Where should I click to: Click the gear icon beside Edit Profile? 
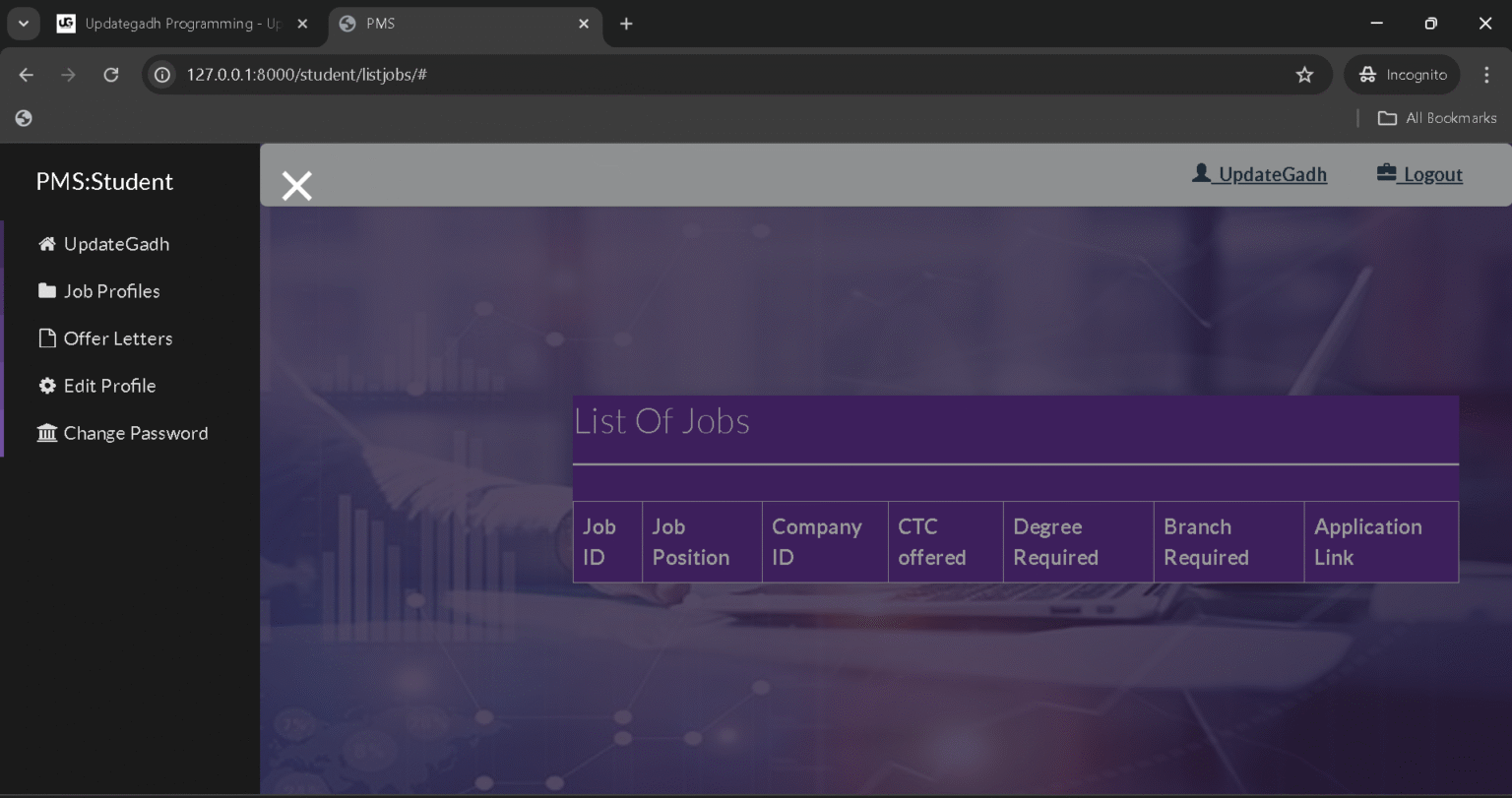pyautogui.click(x=46, y=386)
